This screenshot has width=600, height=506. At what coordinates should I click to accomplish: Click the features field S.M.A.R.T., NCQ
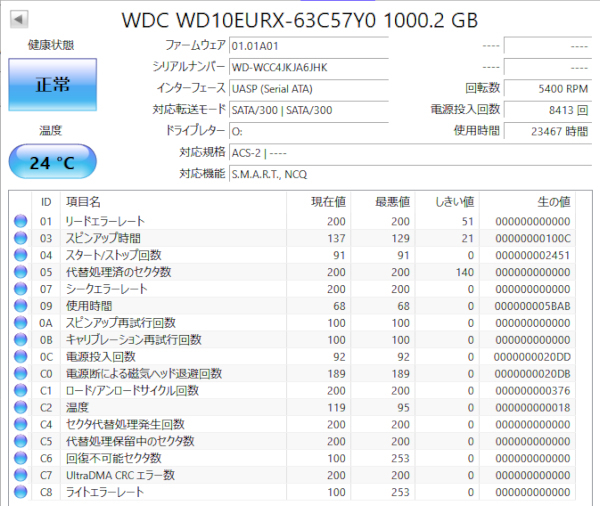410,175
